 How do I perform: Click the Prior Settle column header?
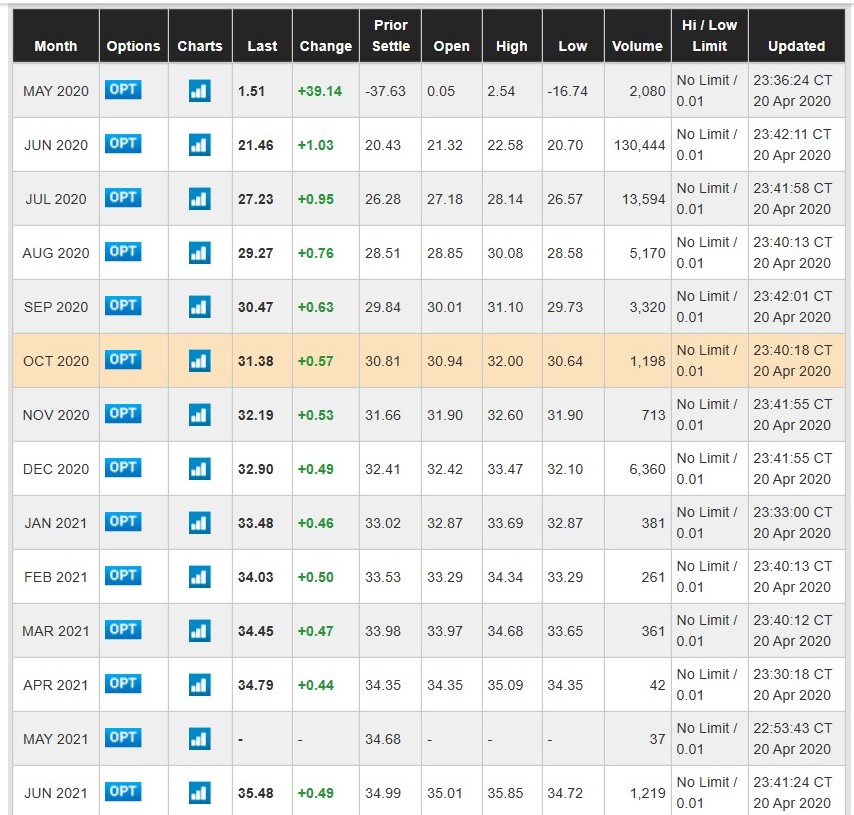point(391,35)
